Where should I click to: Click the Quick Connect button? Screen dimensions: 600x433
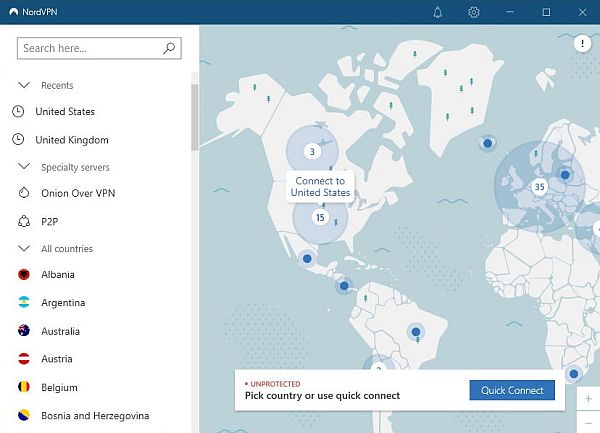pos(512,390)
